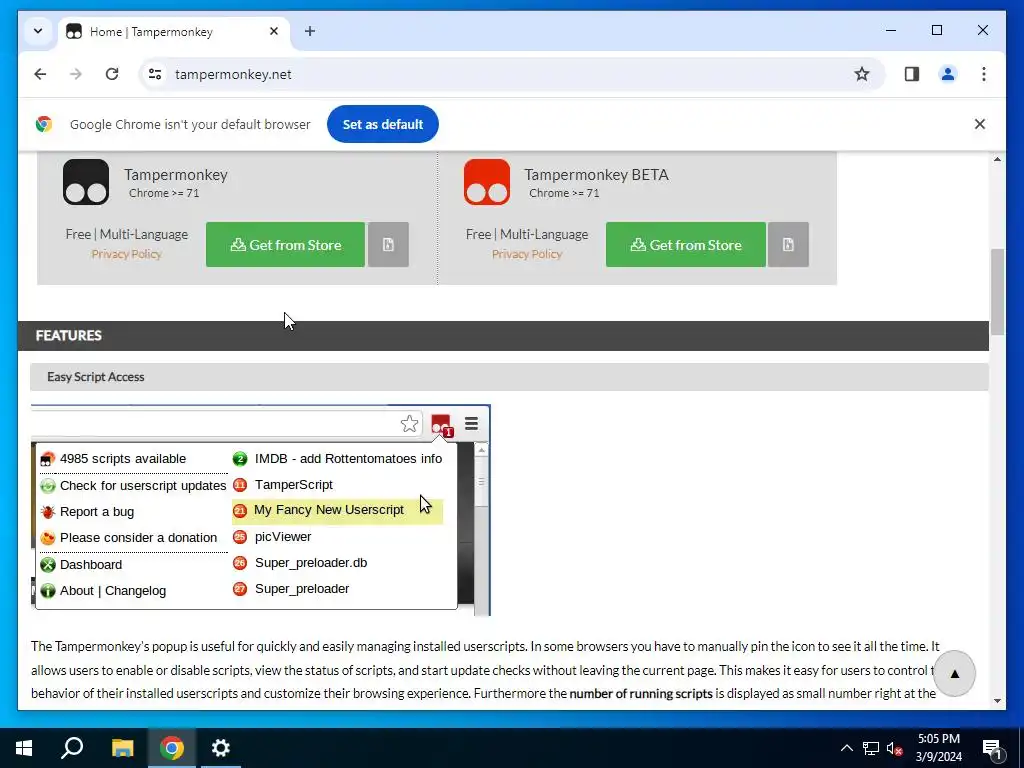Open Privacy Policy link under Tampermonkey
This screenshot has width=1024, height=768.
tap(127, 254)
